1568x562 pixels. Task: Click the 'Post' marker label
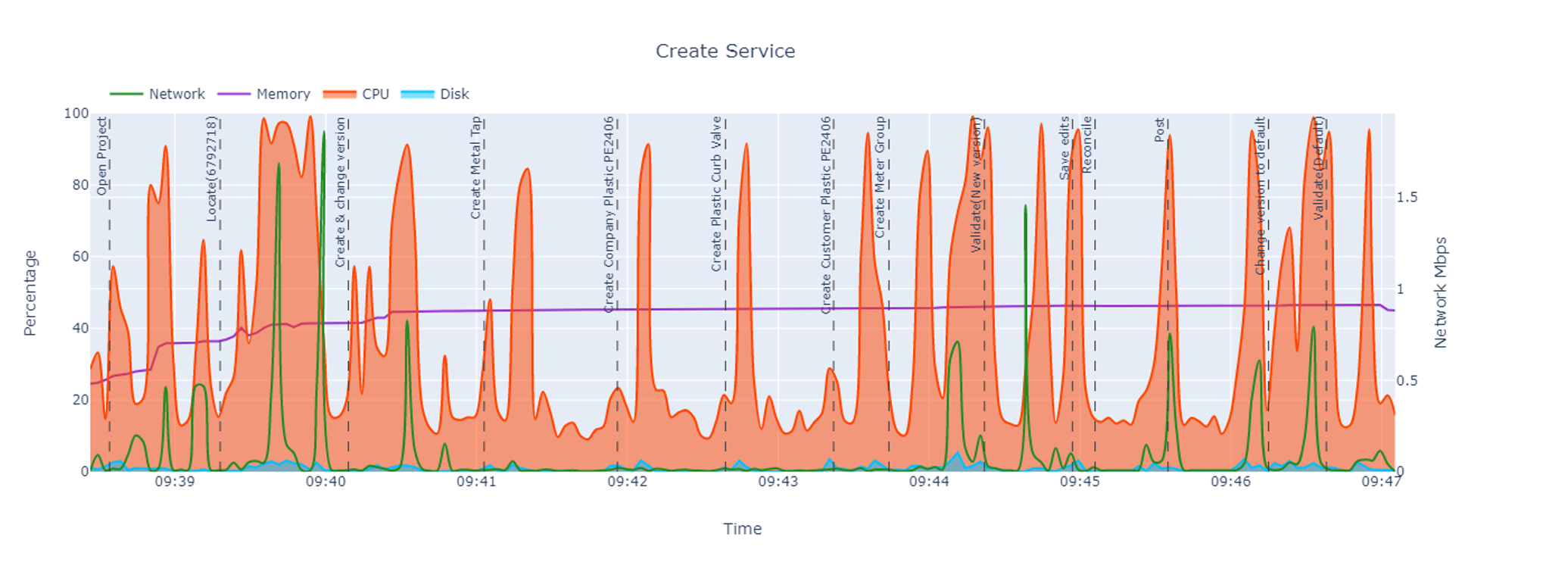1159,130
